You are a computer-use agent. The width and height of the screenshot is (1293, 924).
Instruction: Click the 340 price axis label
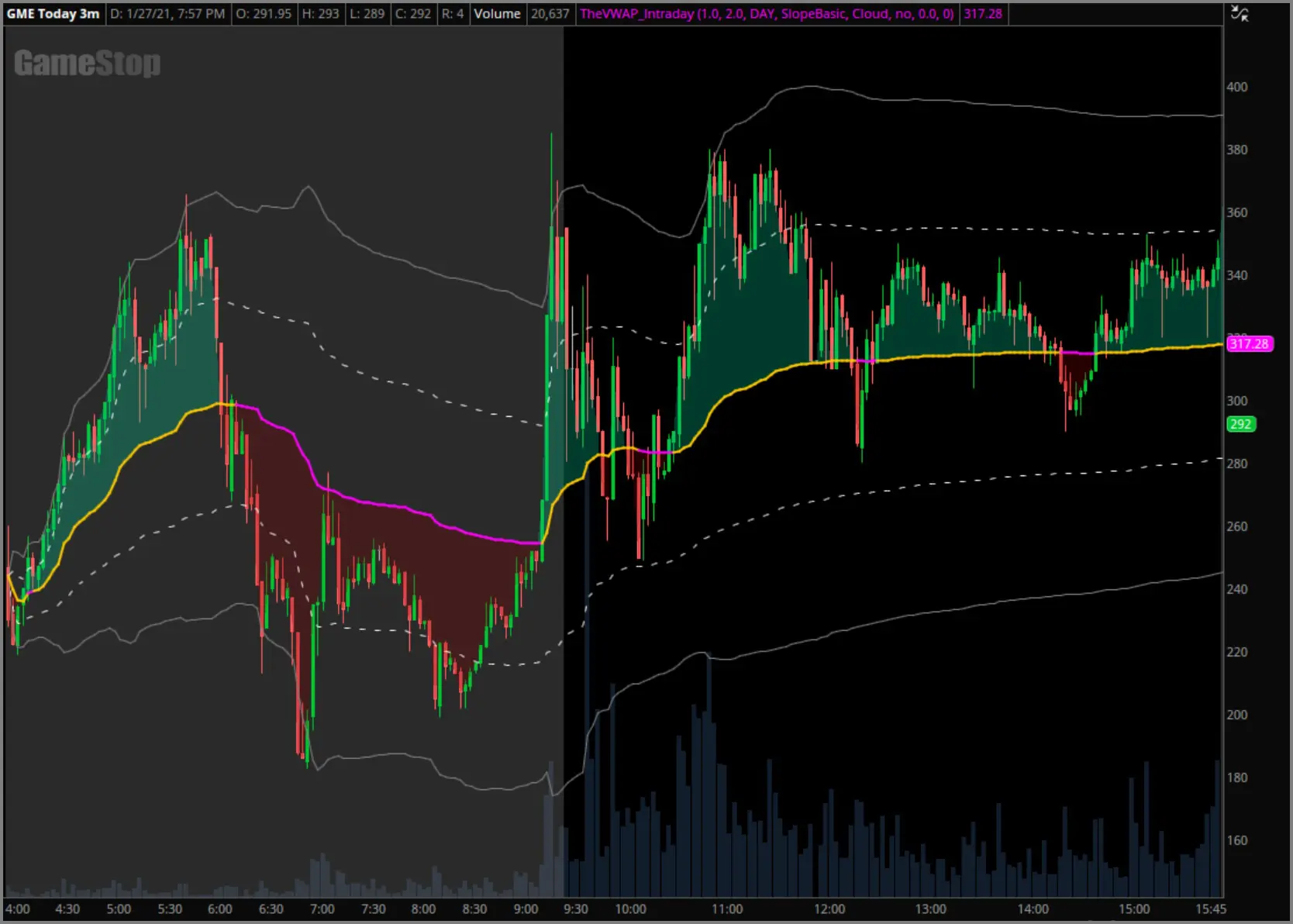click(x=1237, y=275)
